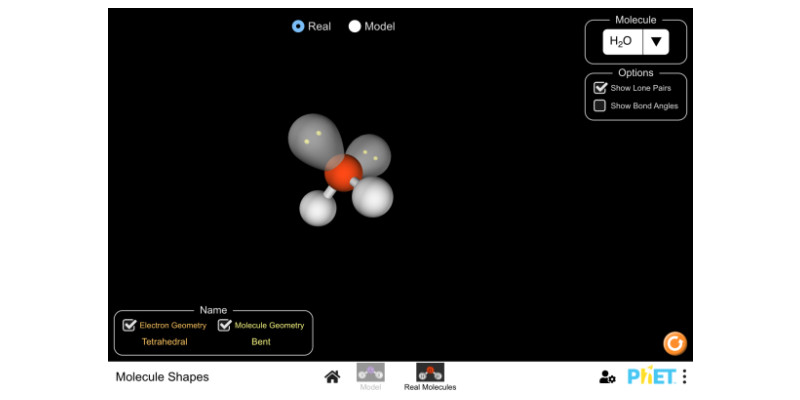This screenshot has height=400, width=800.
Task: Select the Model radio button
Action: (355, 26)
